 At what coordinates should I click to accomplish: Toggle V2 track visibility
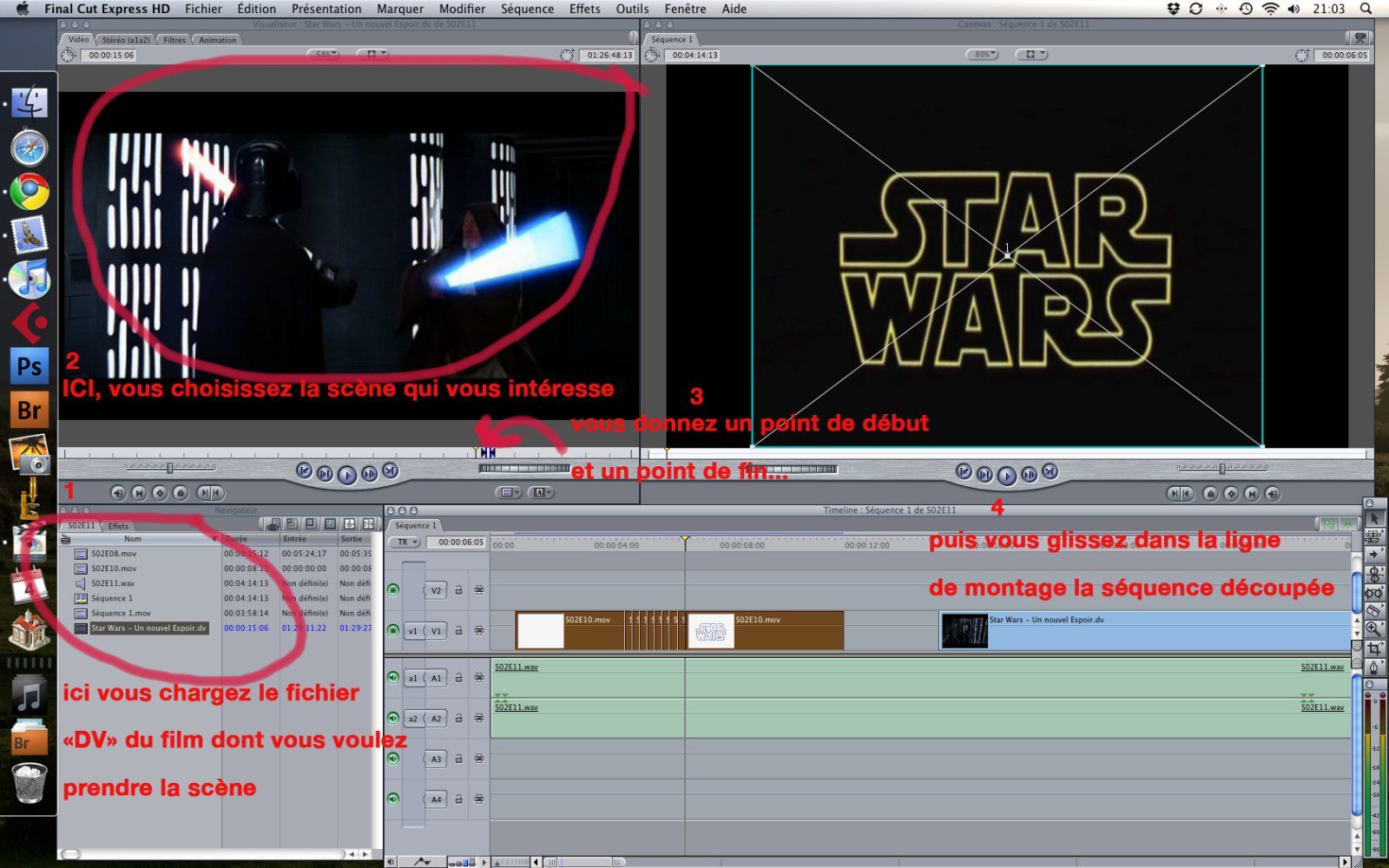point(393,590)
